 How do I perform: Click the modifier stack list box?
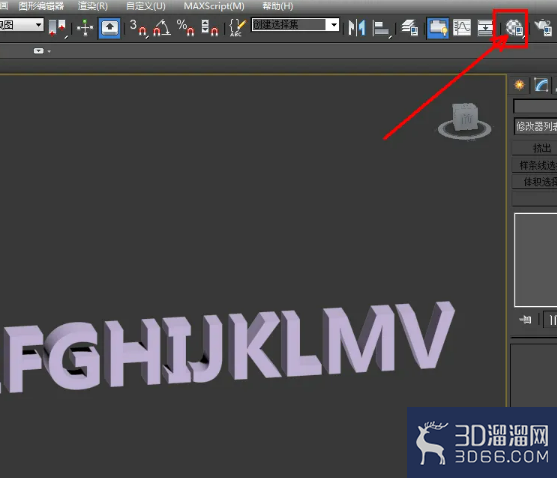[x=535, y=260]
